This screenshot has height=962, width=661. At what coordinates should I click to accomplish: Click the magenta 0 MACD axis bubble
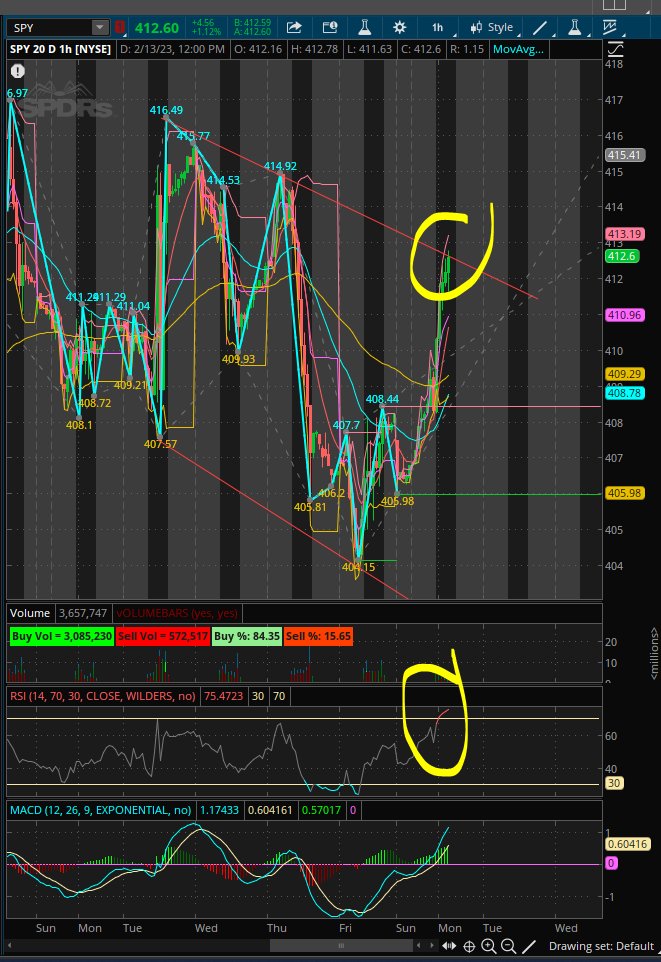click(x=611, y=863)
